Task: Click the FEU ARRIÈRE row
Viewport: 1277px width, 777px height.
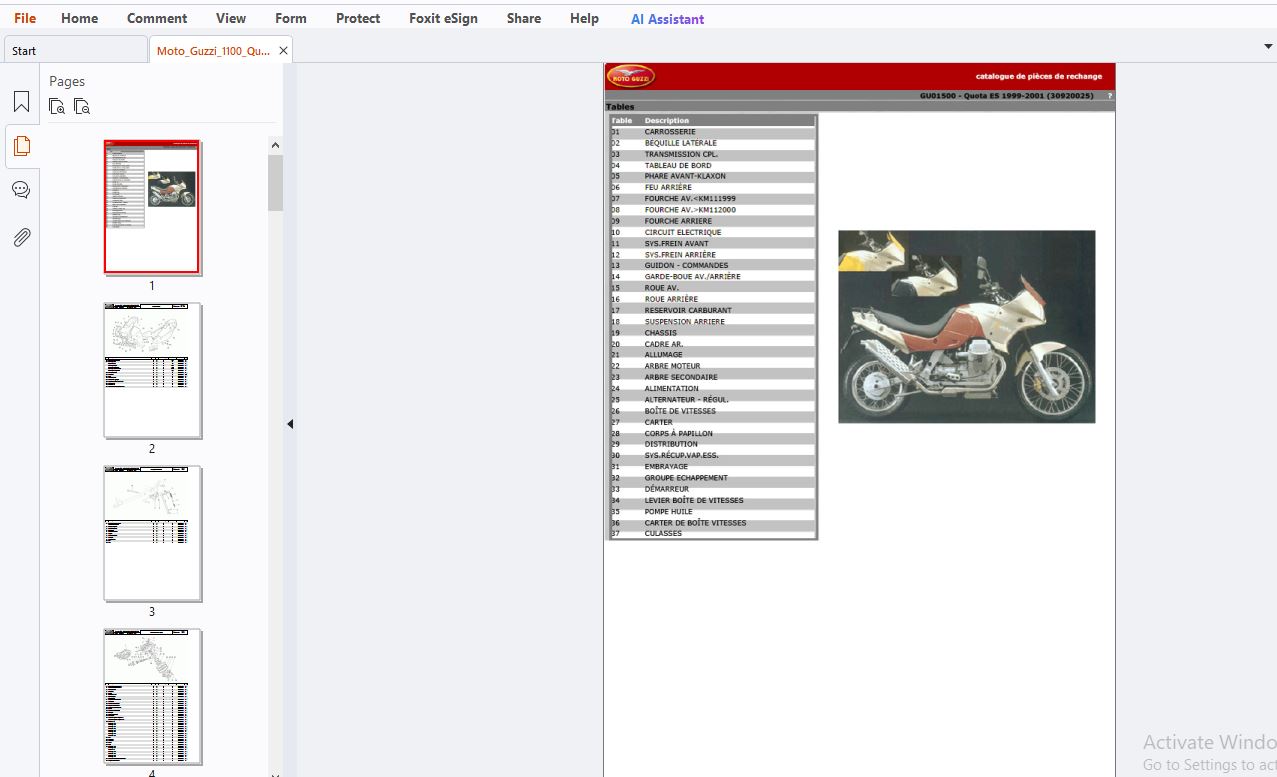Action: (x=713, y=187)
